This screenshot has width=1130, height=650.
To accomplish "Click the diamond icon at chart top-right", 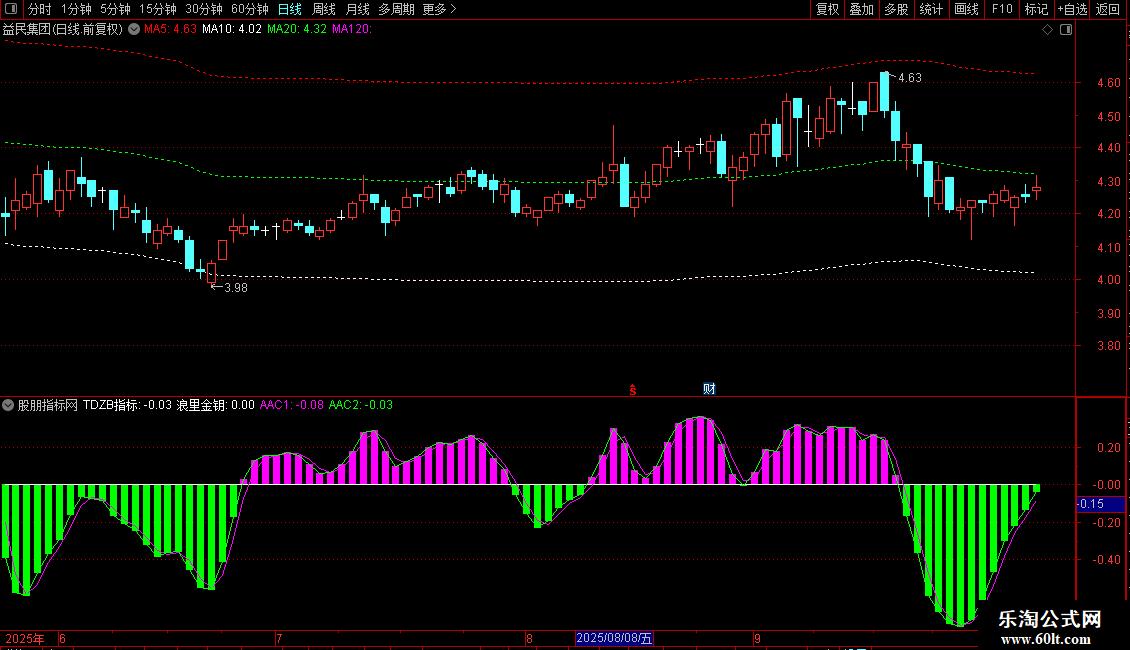I will tap(1048, 29).
